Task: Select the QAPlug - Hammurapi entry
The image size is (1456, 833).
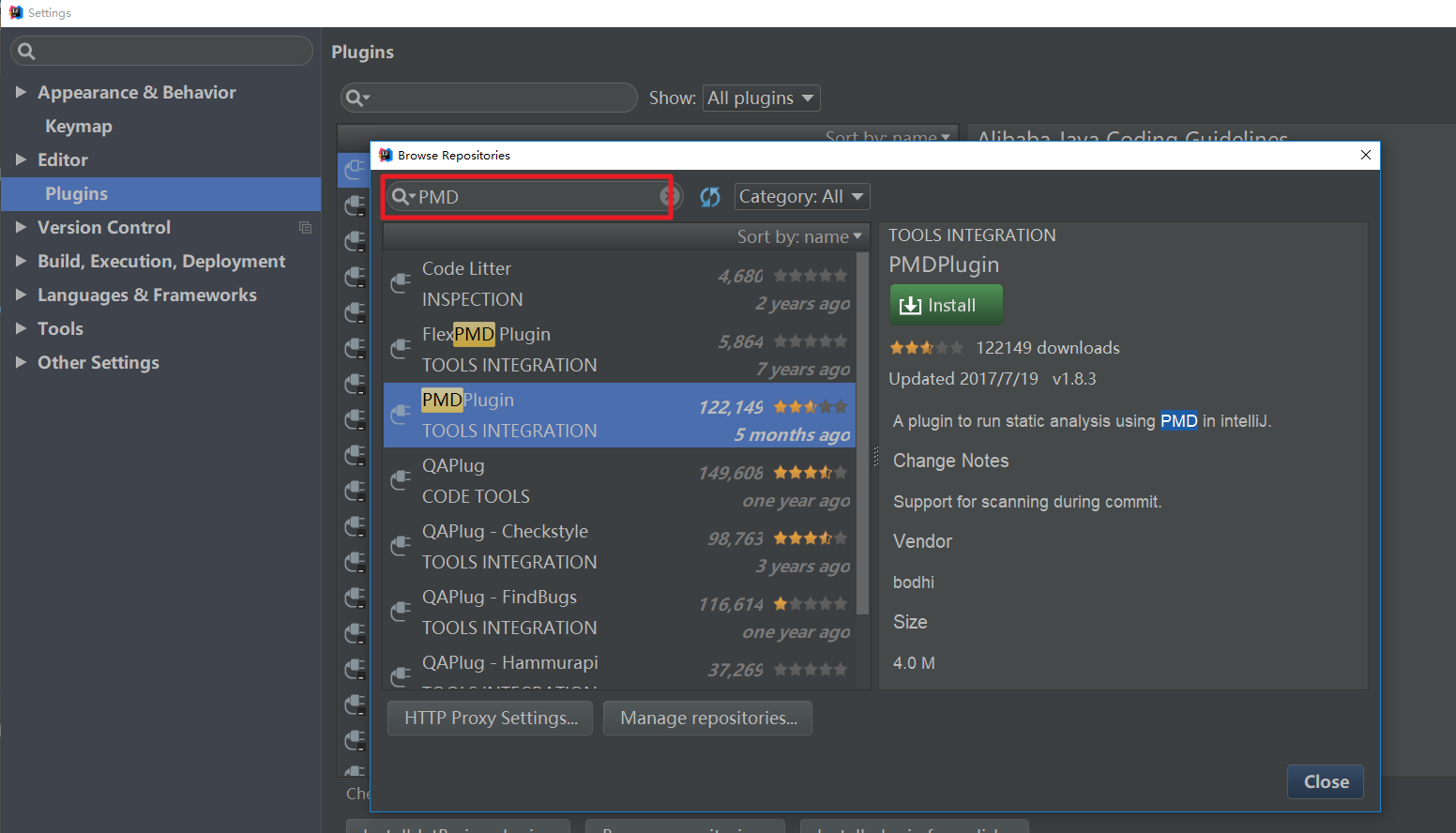Action: point(619,667)
